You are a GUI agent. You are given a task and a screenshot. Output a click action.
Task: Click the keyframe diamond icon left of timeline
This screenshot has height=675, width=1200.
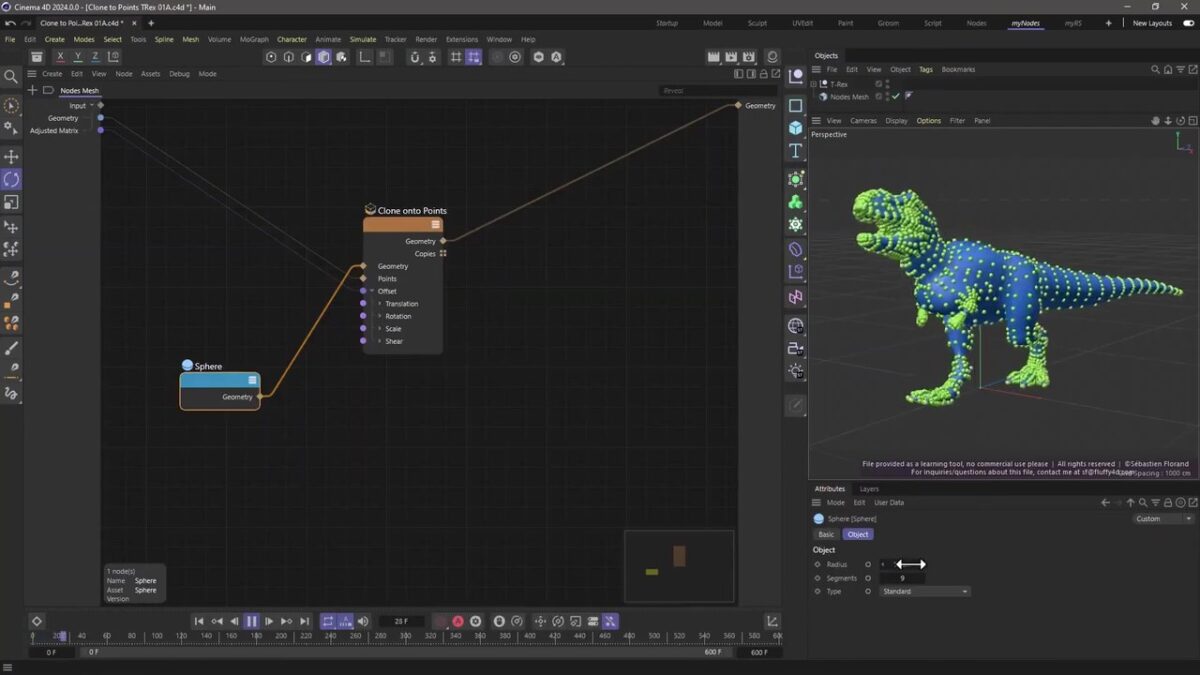(x=37, y=621)
